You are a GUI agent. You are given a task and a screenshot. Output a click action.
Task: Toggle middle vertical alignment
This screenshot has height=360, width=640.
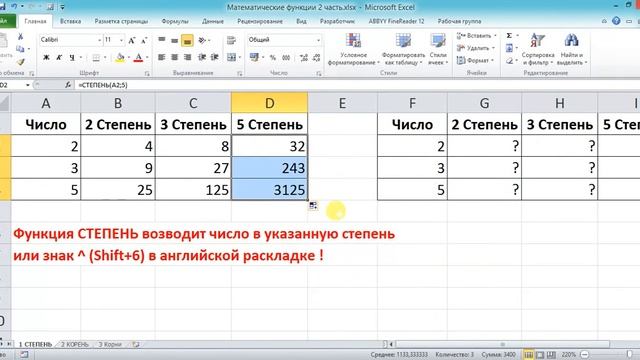174,40
